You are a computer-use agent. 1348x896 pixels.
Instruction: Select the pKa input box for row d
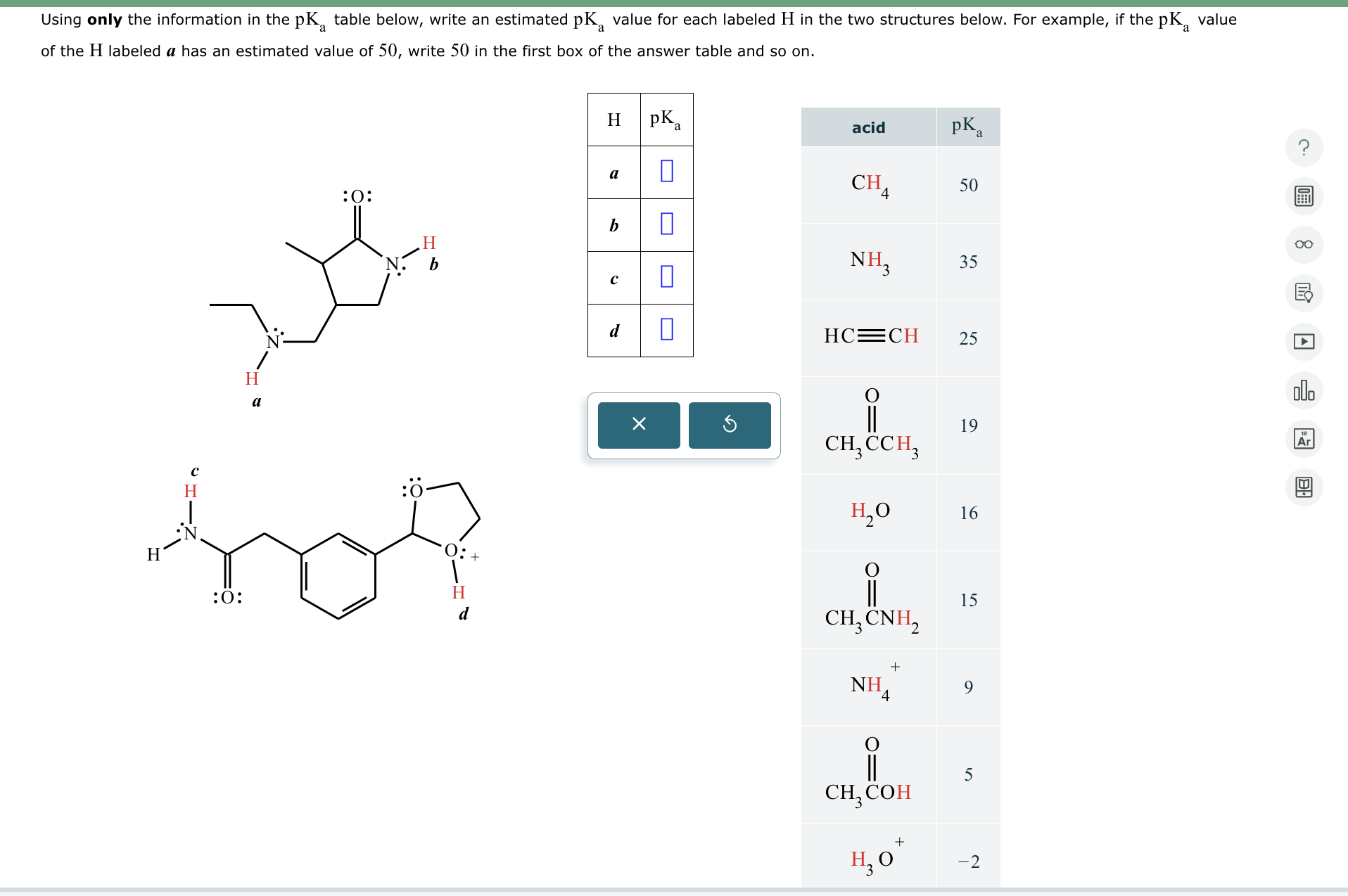(x=666, y=331)
